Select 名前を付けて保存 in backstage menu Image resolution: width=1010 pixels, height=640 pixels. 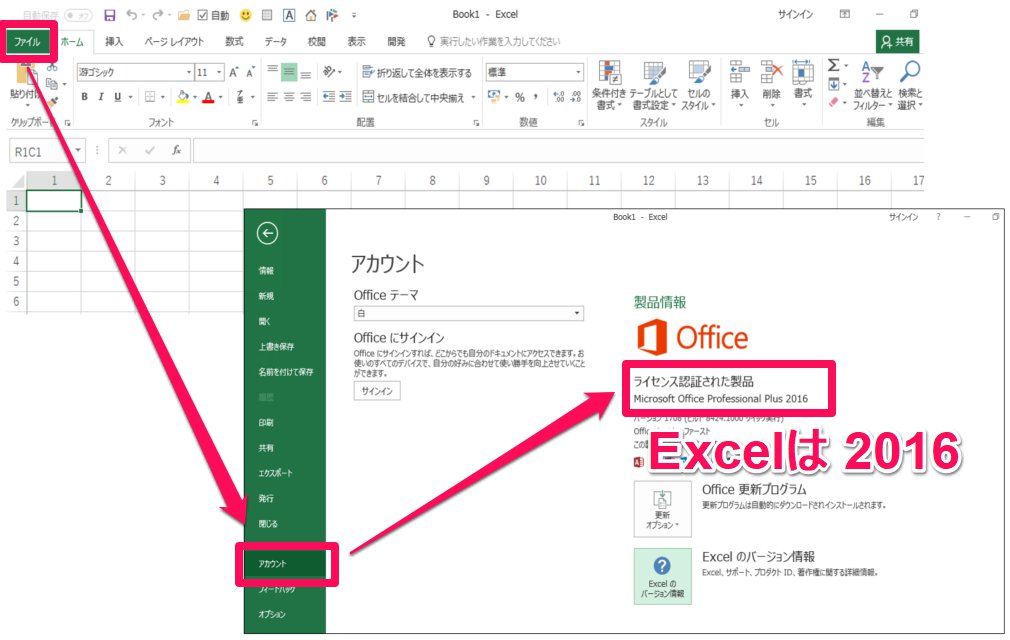[286, 372]
